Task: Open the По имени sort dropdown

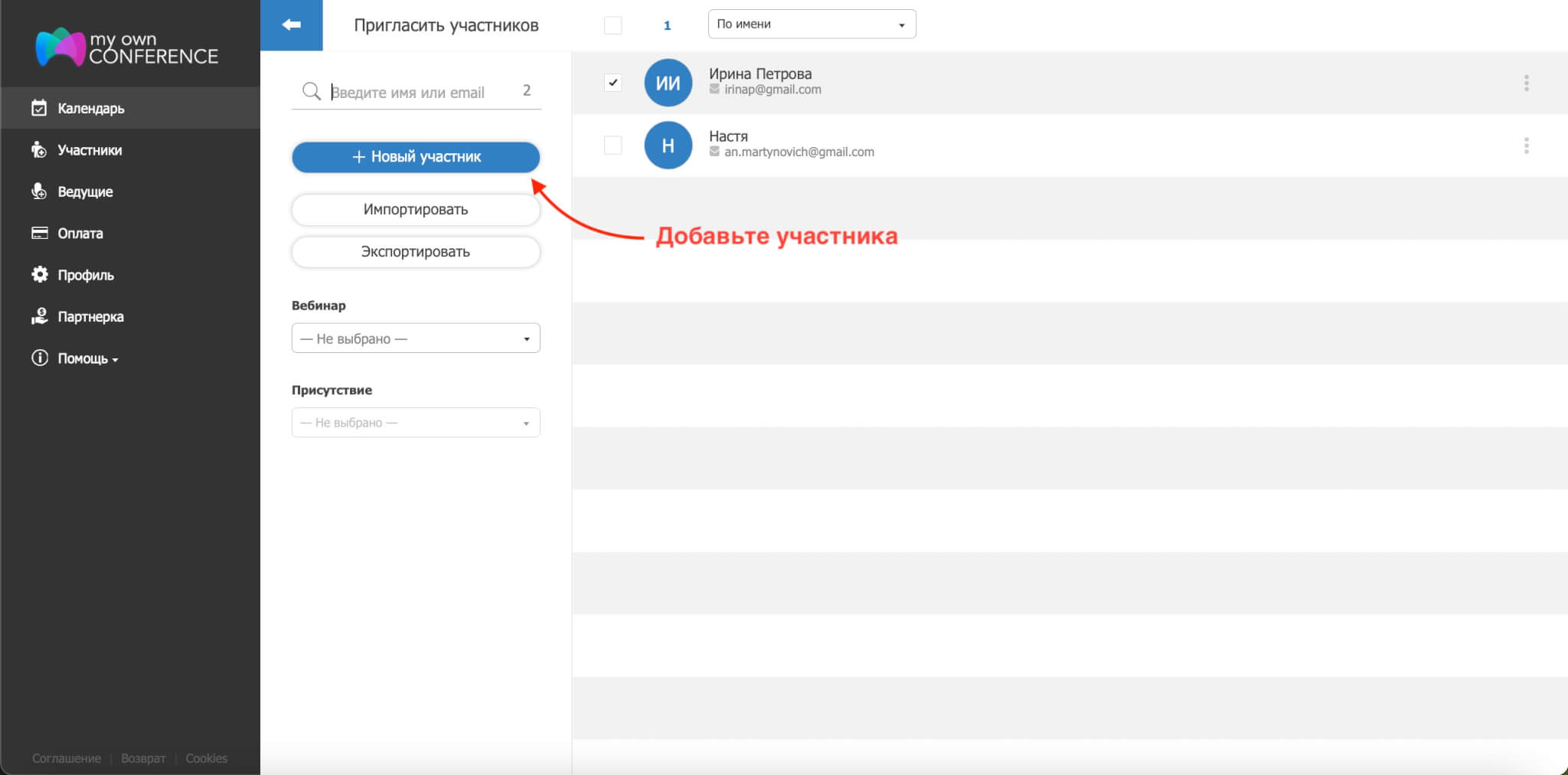Action: (812, 25)
